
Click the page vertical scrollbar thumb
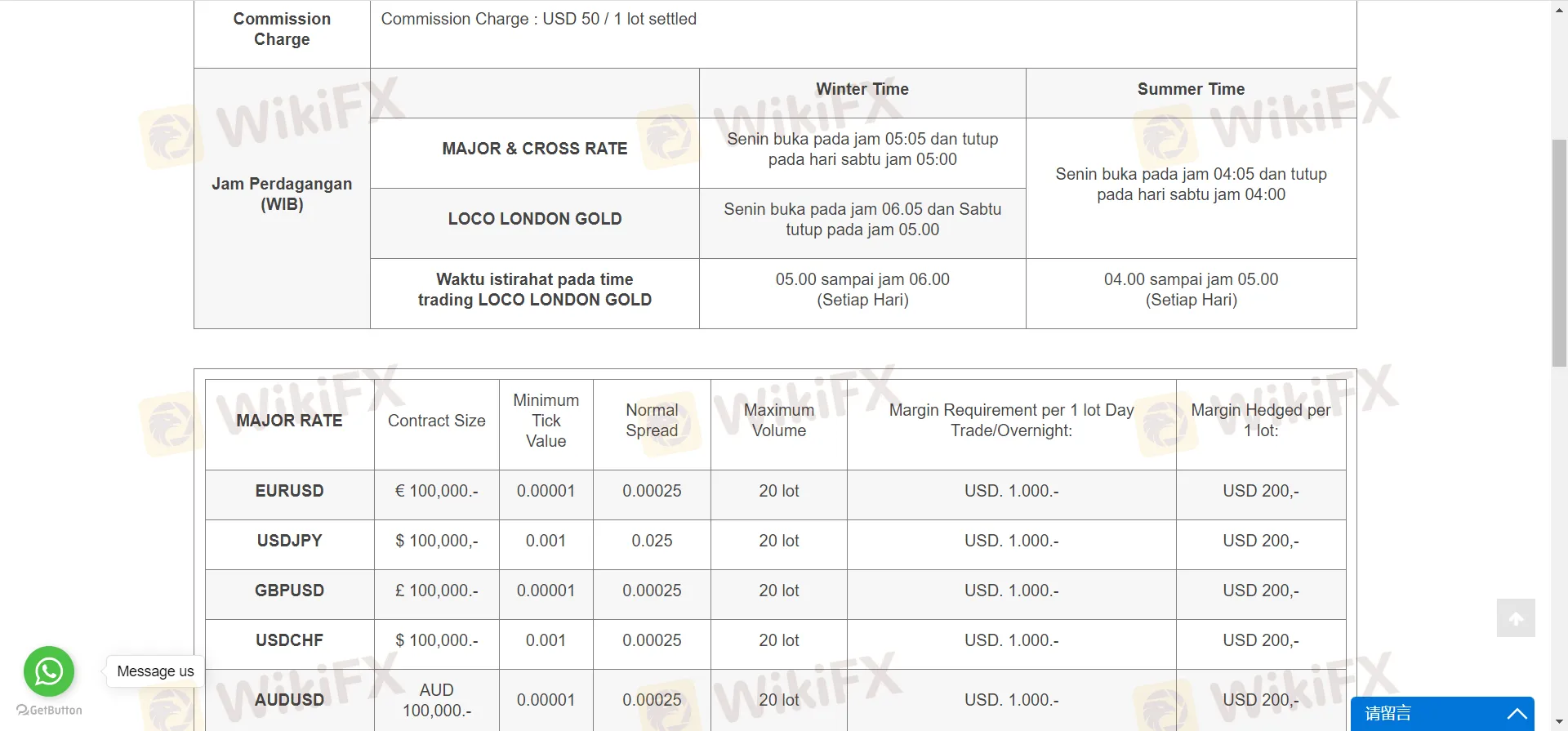1559,253
